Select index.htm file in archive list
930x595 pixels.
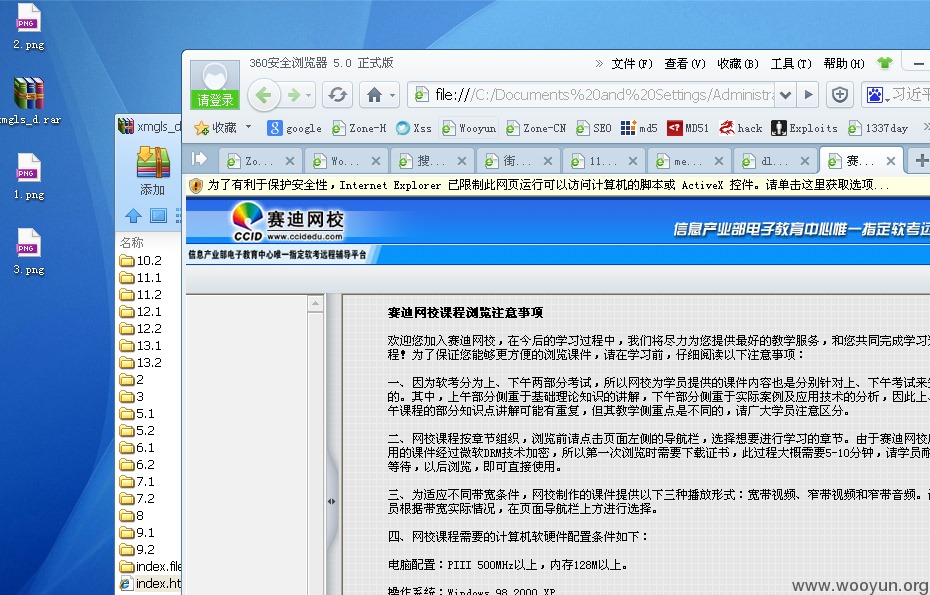point(151,584)
